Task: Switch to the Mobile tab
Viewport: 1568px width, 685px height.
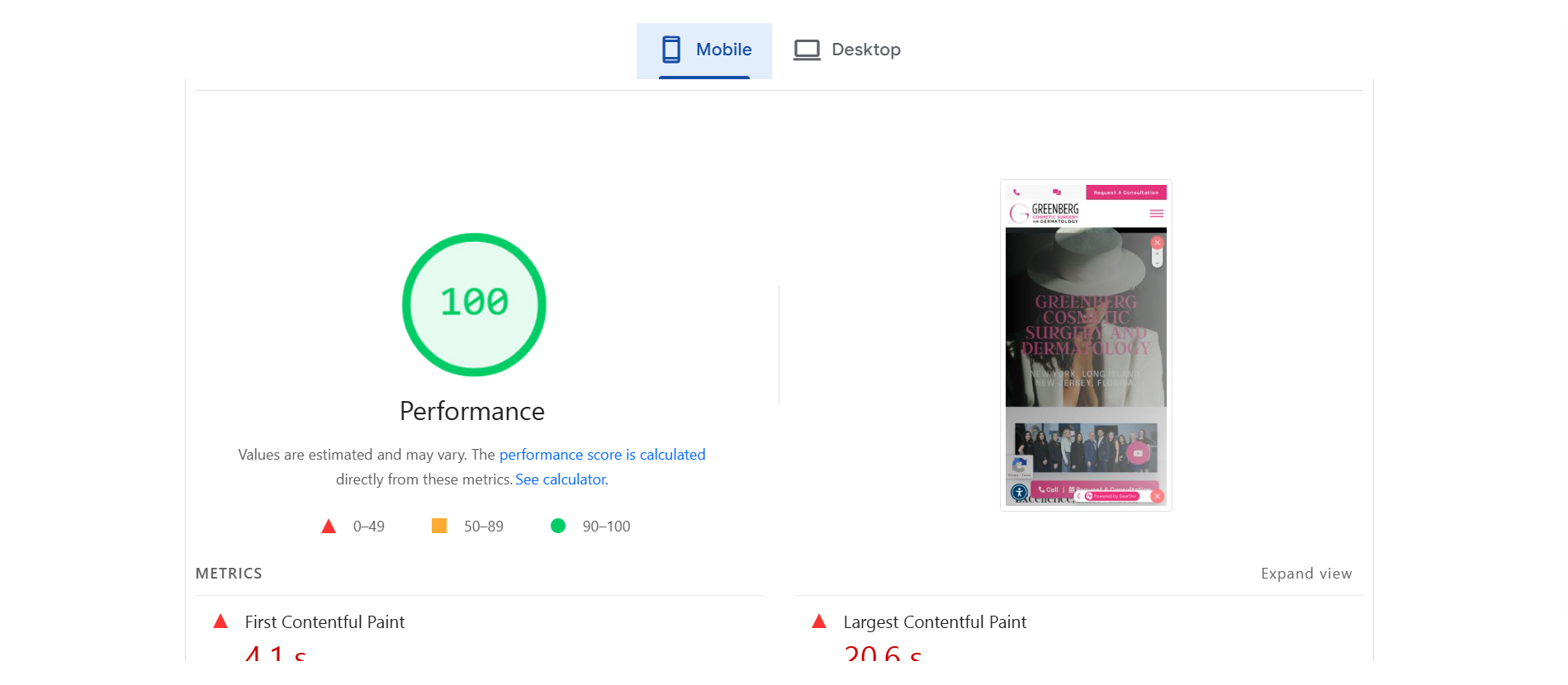Action: (704, 50)
